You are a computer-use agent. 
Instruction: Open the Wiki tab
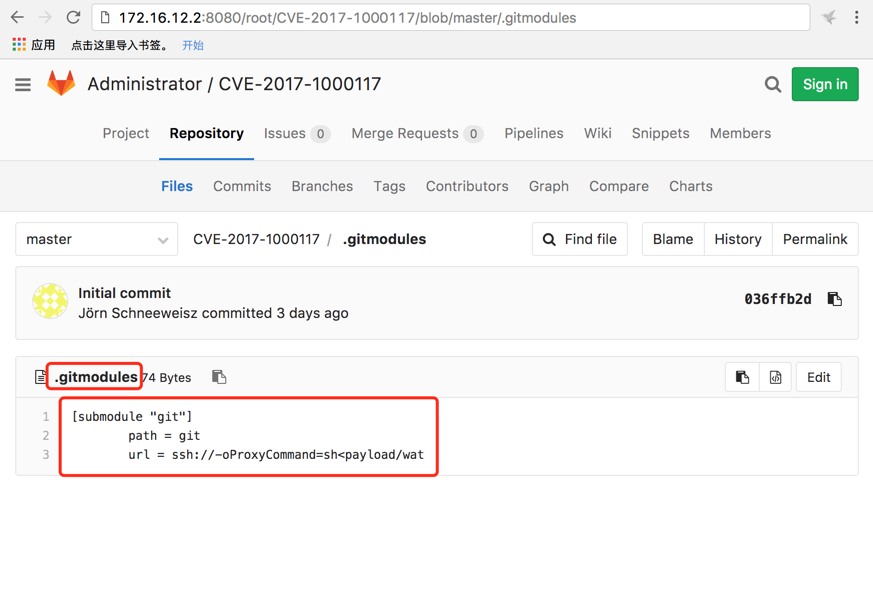coord(597,134)
